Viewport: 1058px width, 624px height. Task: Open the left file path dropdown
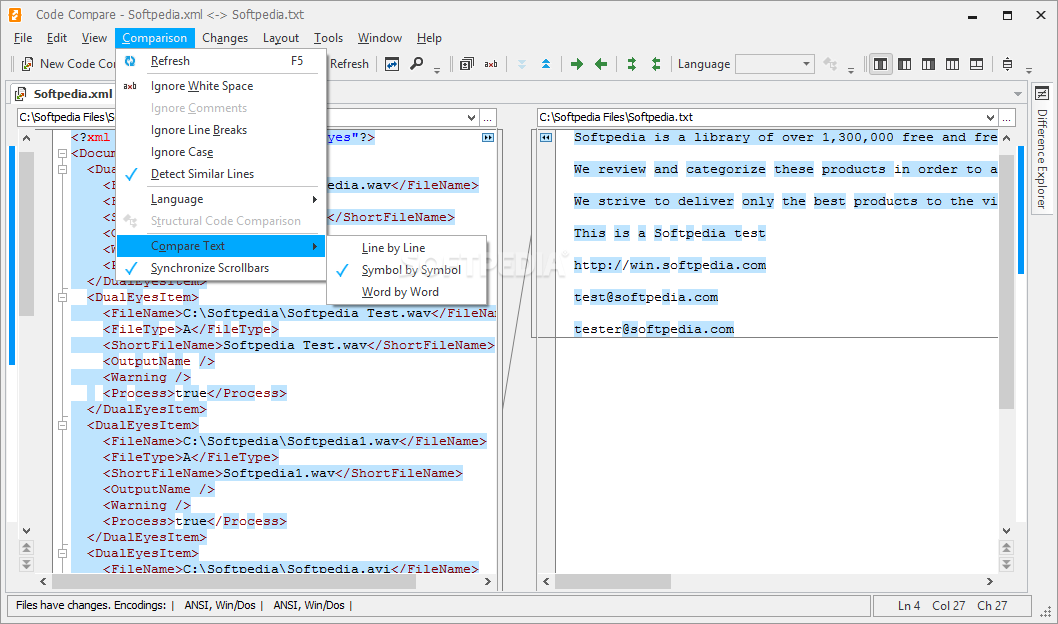coord(472,117)
